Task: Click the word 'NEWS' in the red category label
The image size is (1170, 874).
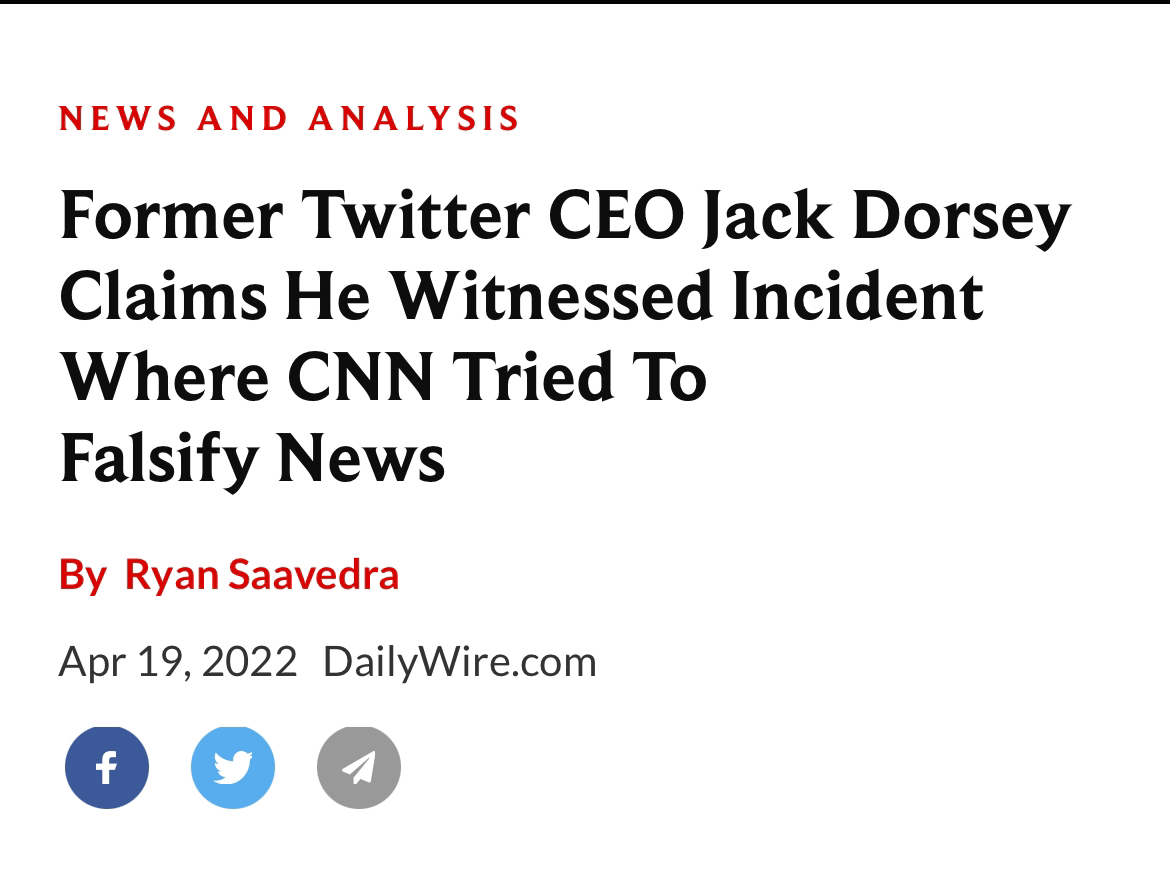Action: point(118,119)
